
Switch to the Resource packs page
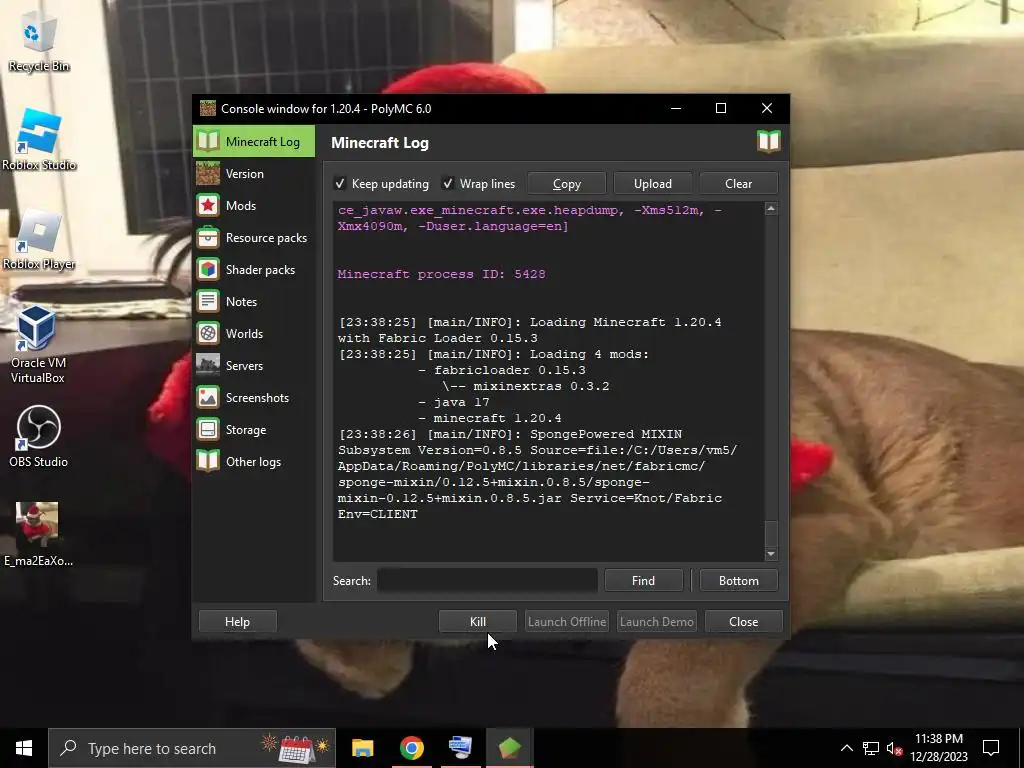click(x=253, y=237)
